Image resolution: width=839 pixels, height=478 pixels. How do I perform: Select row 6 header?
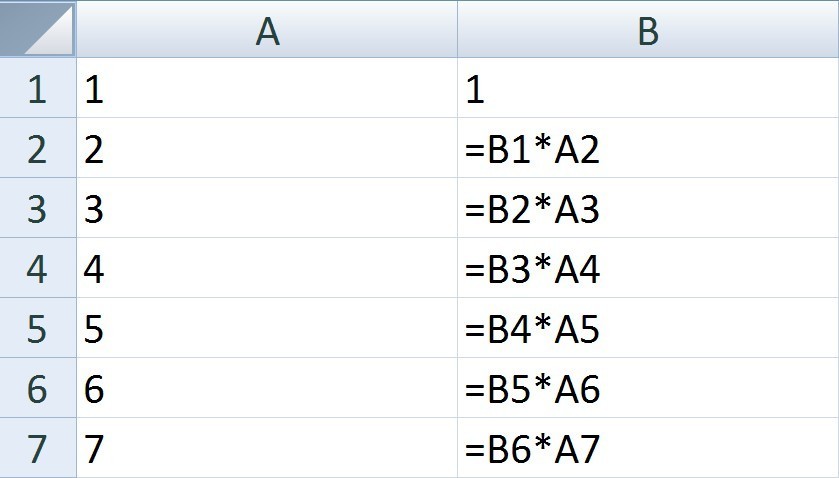click(38, 388)
